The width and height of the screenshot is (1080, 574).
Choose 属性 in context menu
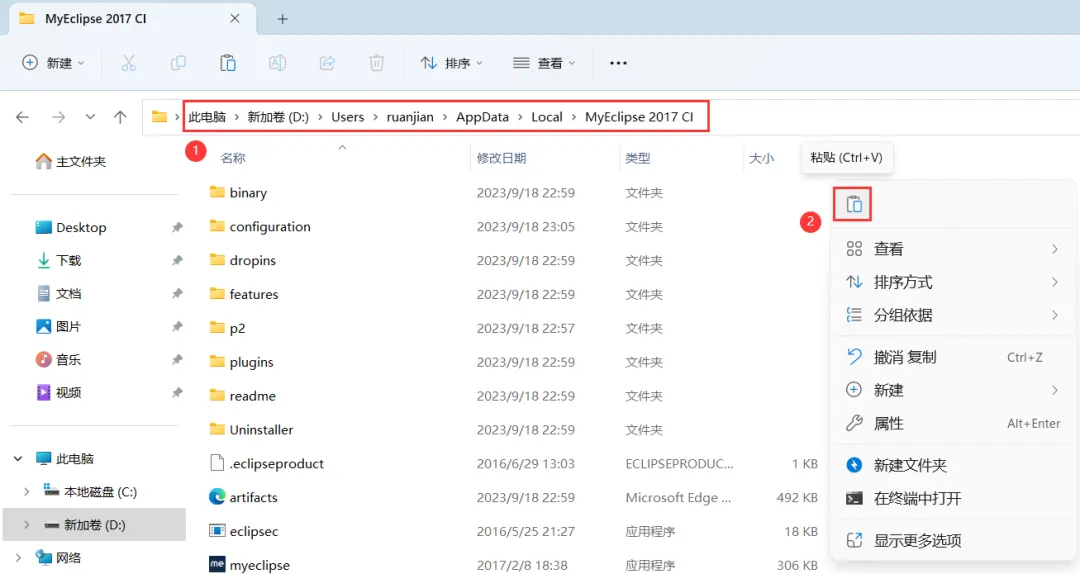coord(953,423)
